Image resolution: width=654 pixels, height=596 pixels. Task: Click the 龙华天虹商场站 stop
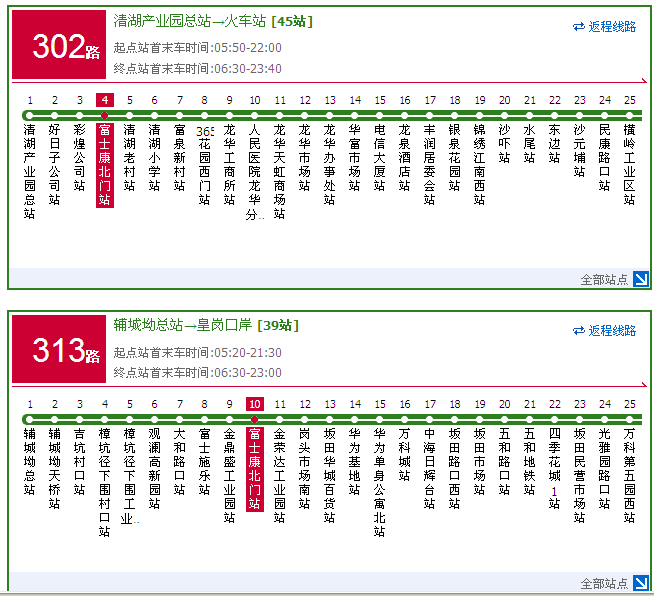(x=279, y=171)
